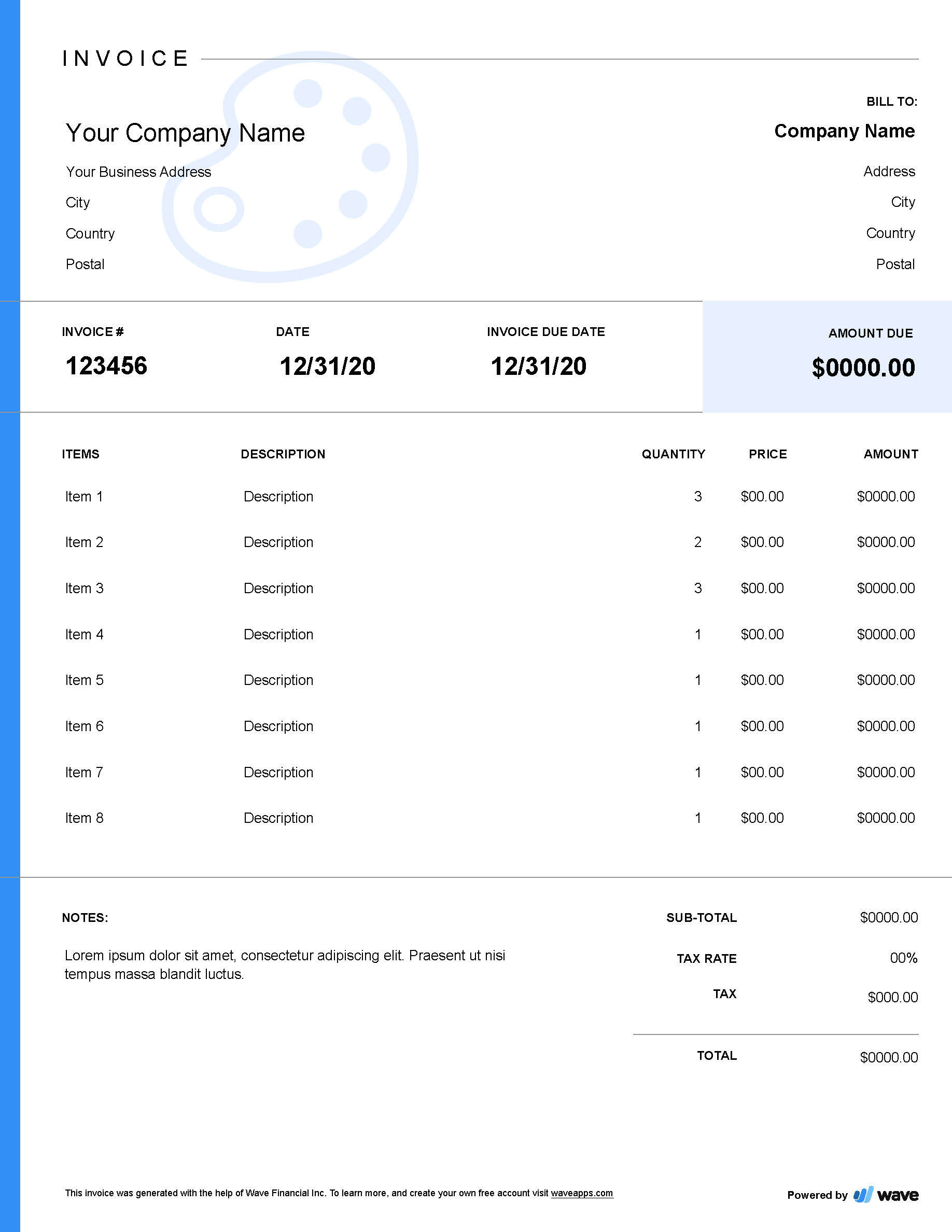Click the Wave logo icon

point(863,1194)
